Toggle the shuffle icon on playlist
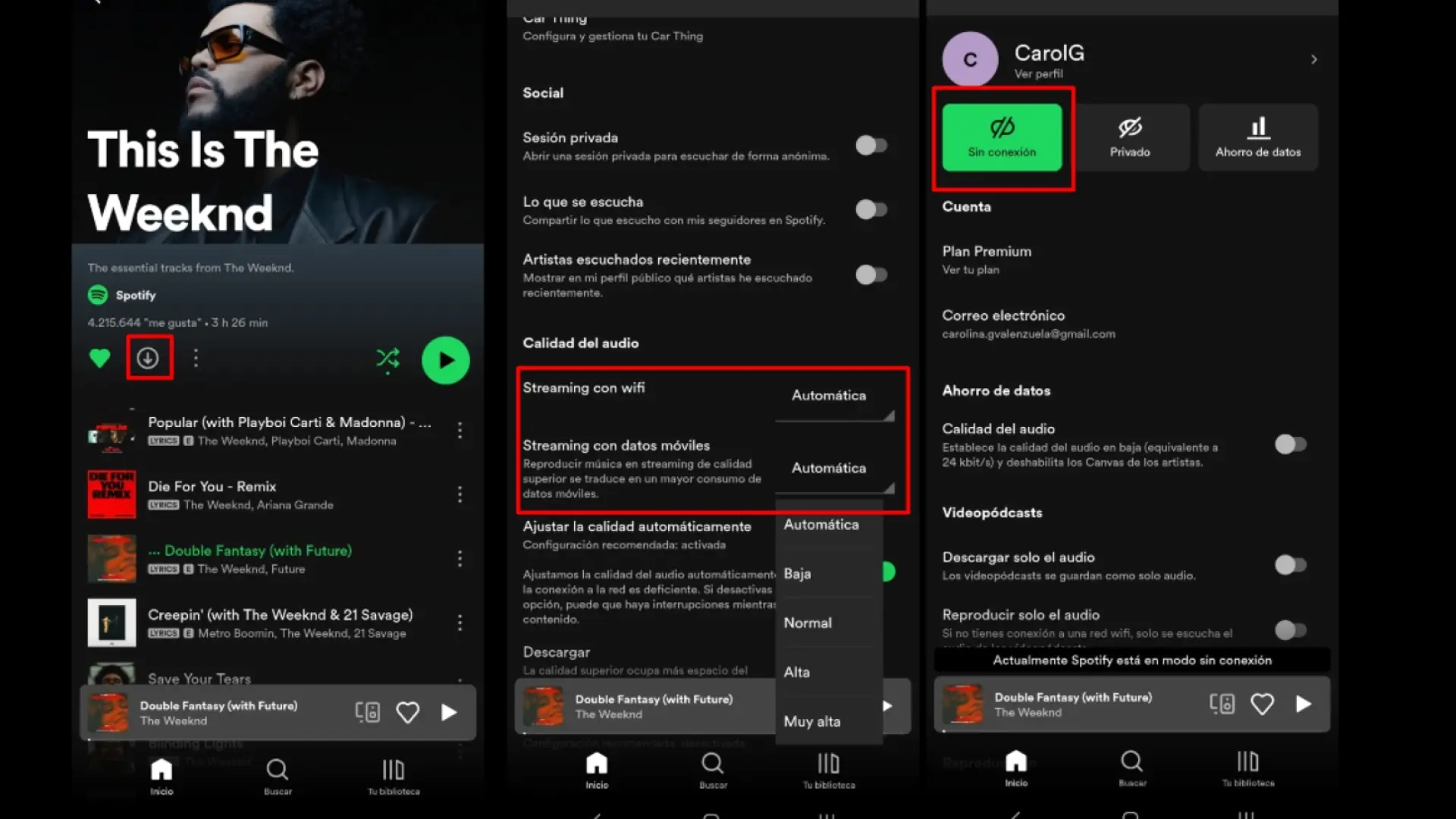This screenshot has height=819, width=1456. [388, 359]
